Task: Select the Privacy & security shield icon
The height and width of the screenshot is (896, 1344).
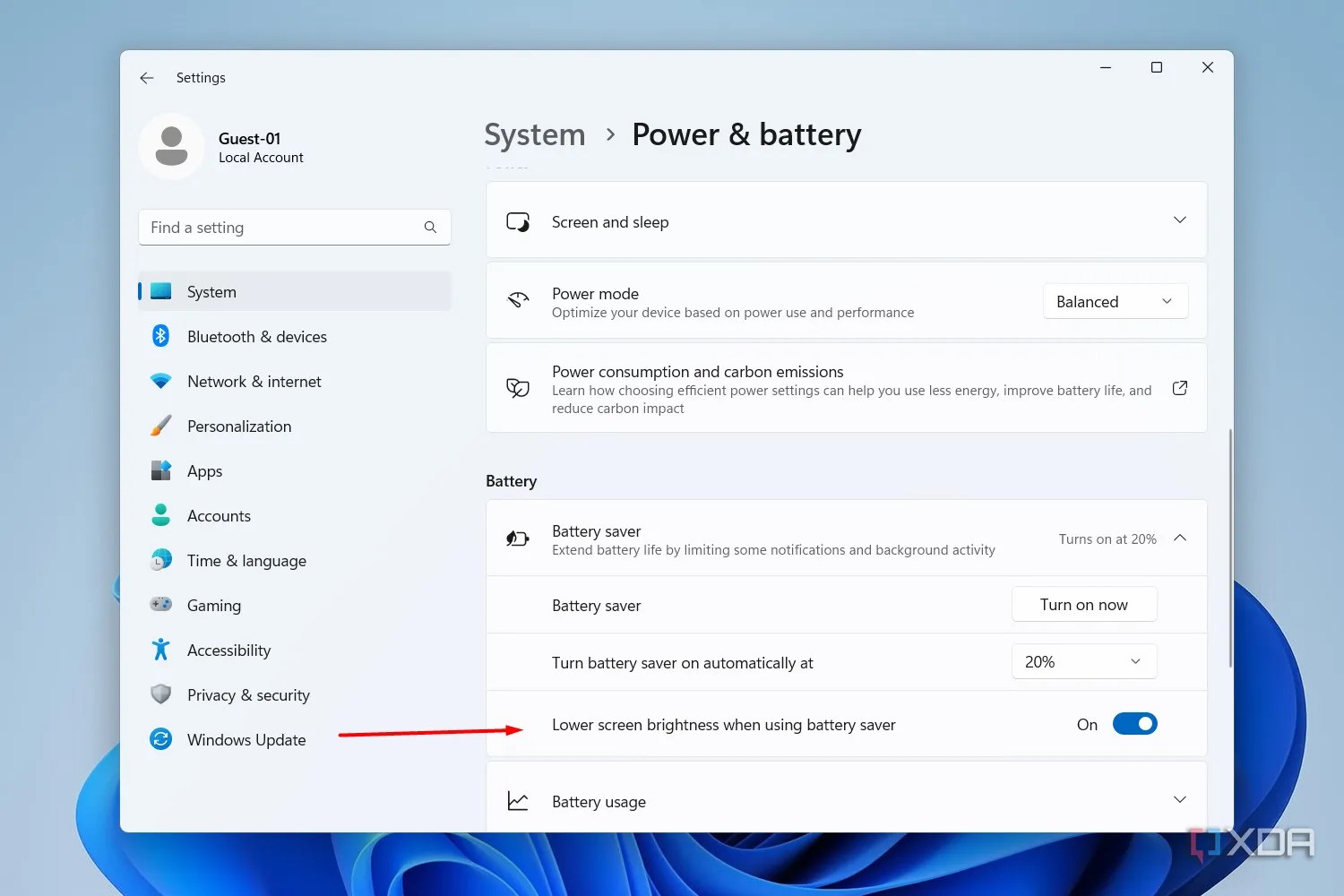Action: tap(160, 694)
